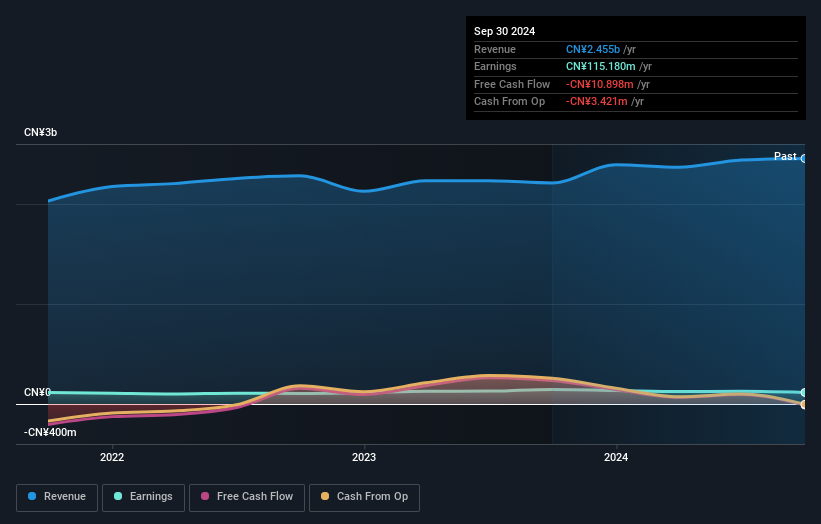The image size is (821, 524).
Task: Click the CN¥2.455b revenue value
Action: pyautogui.click(x=593, y=49)
